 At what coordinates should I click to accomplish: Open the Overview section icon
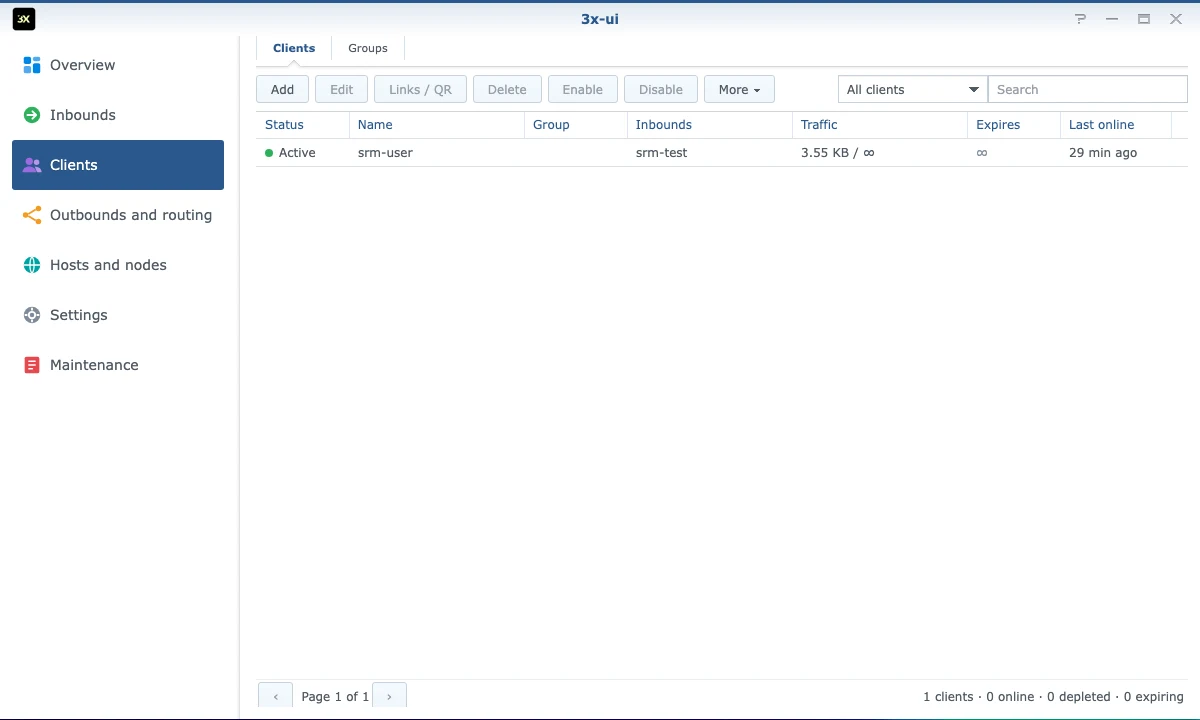coord(32,65)
